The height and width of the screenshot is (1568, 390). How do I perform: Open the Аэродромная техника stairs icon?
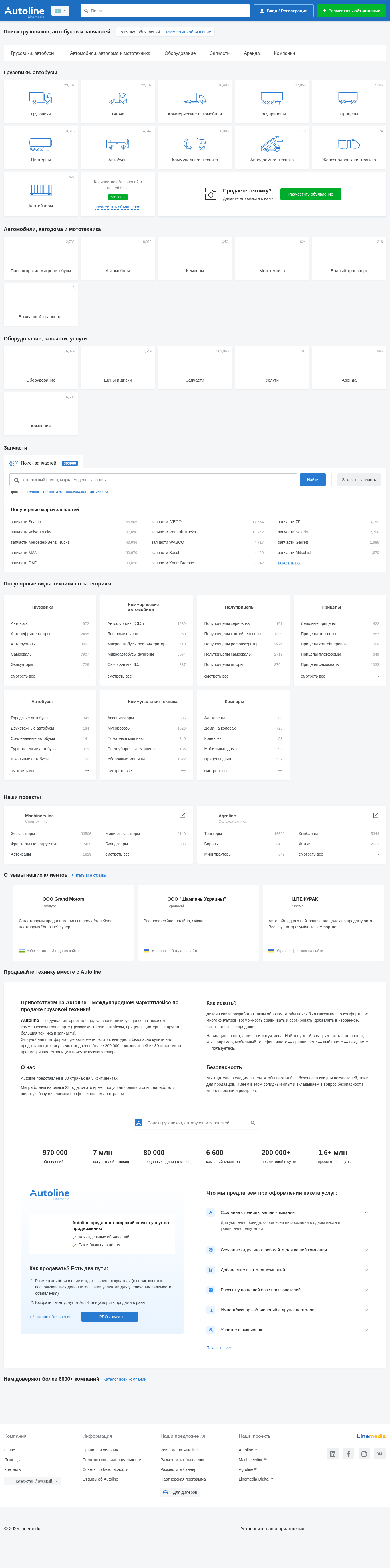click(272, 144)
